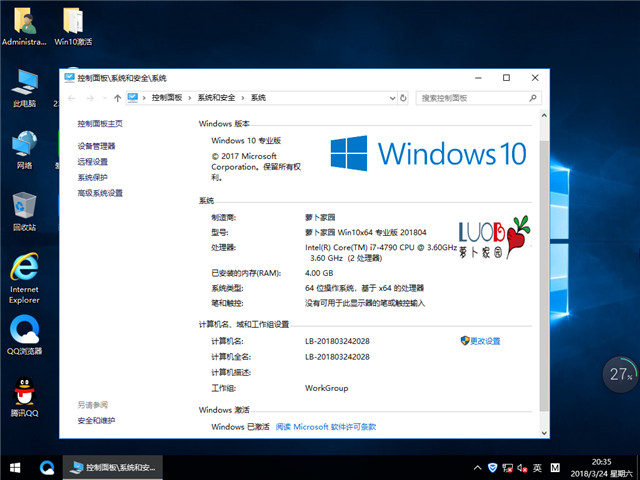Select the 控制面板 taskbar window button
Viewport: 640px width, 480px height.
[113, 467]
